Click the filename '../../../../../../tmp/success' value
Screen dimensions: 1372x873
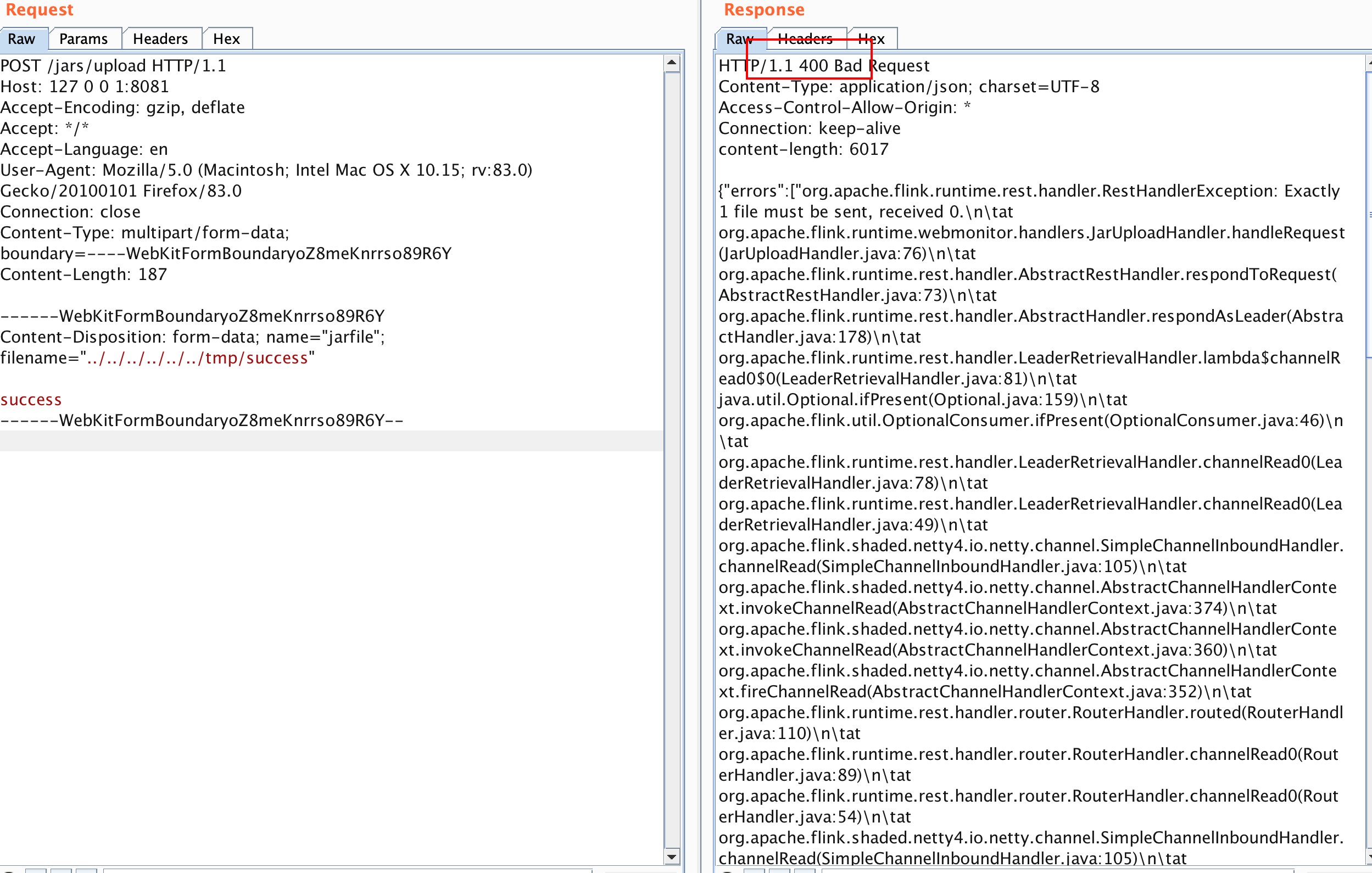[x=197, y=358]
